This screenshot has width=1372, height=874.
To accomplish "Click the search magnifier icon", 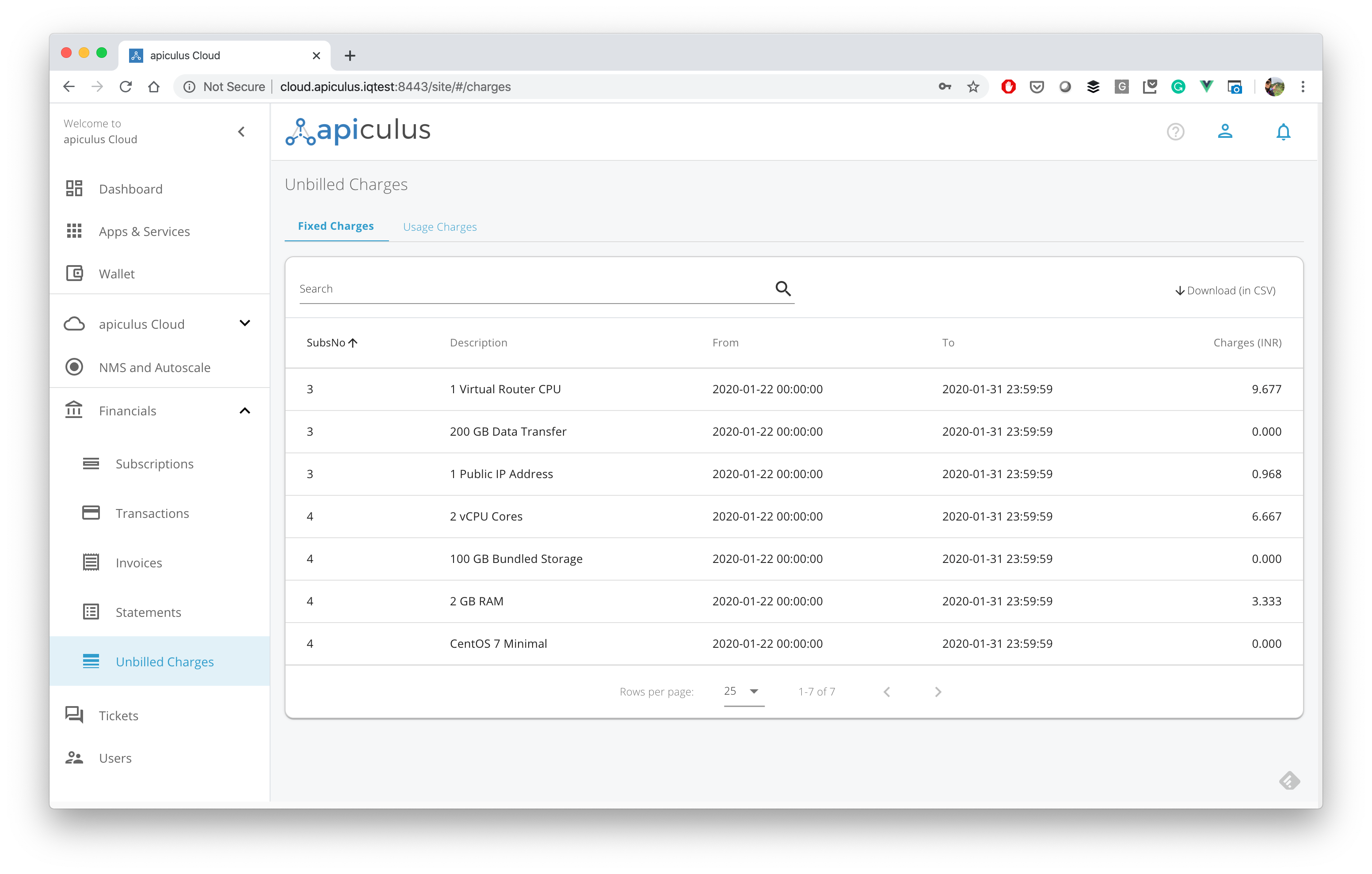I will (x=783, y=289).
